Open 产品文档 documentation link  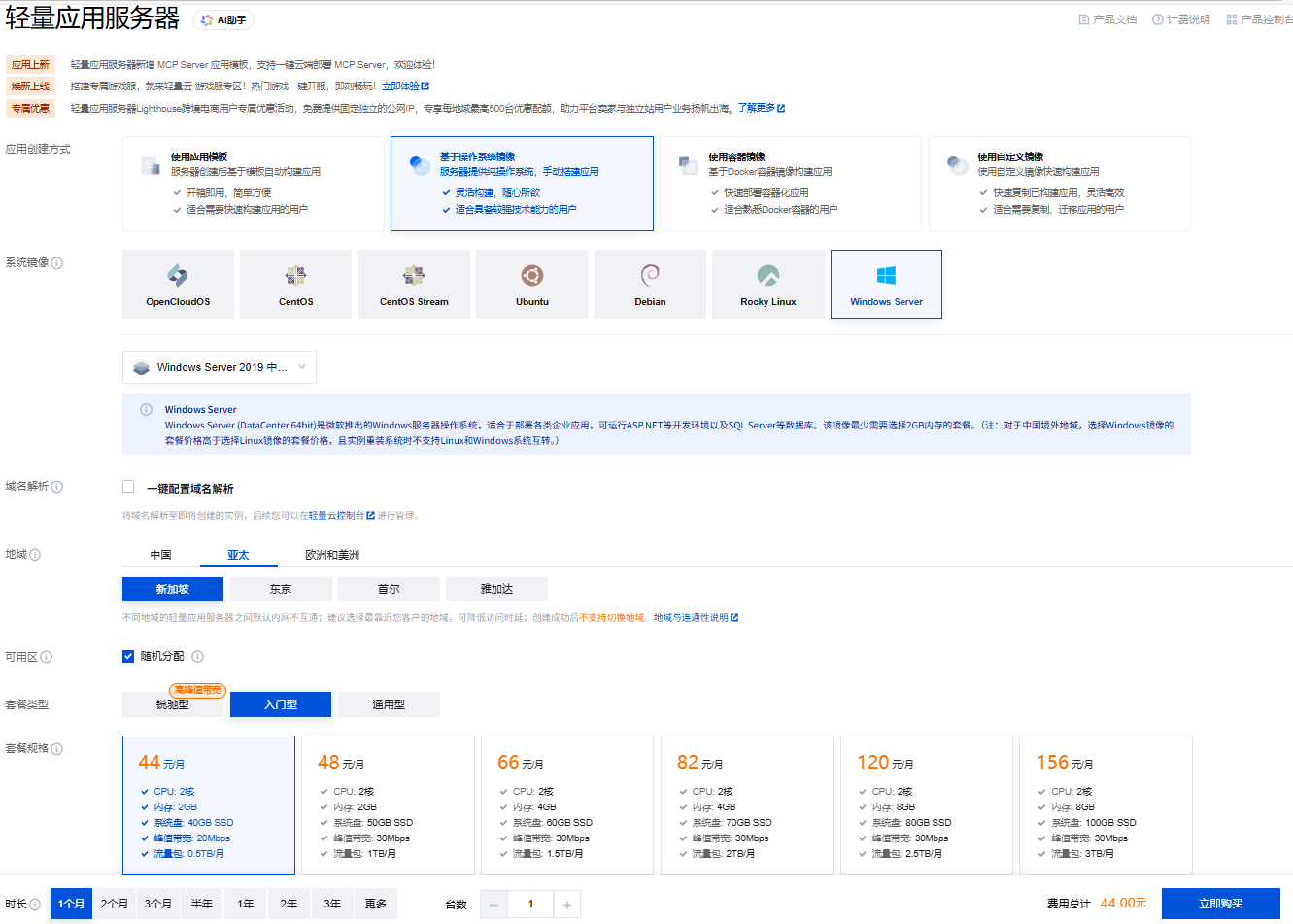[1107, 19]
